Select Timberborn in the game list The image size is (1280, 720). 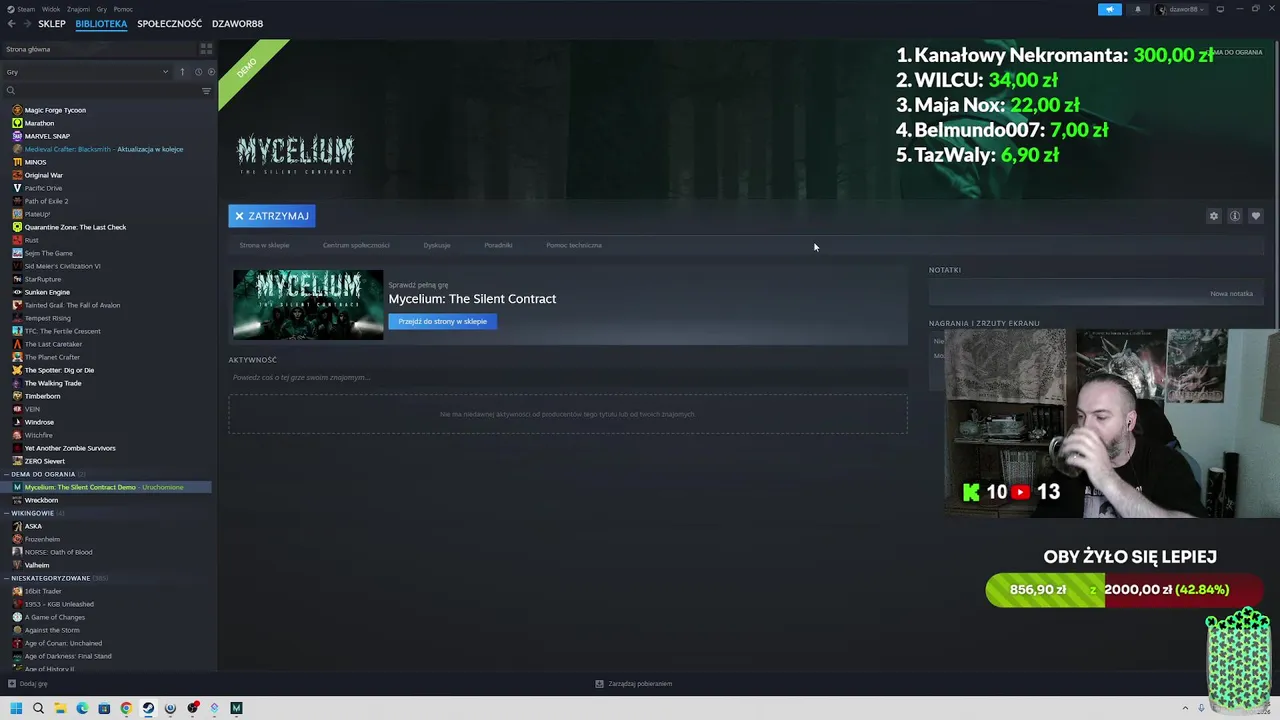(x=42, y=396)
